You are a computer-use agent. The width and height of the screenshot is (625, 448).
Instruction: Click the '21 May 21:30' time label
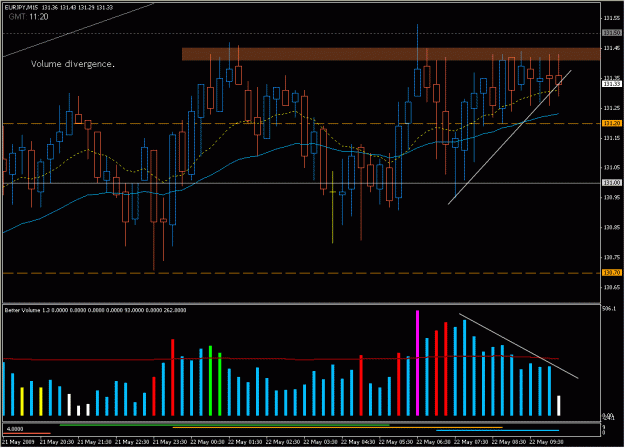pos(94,442)
